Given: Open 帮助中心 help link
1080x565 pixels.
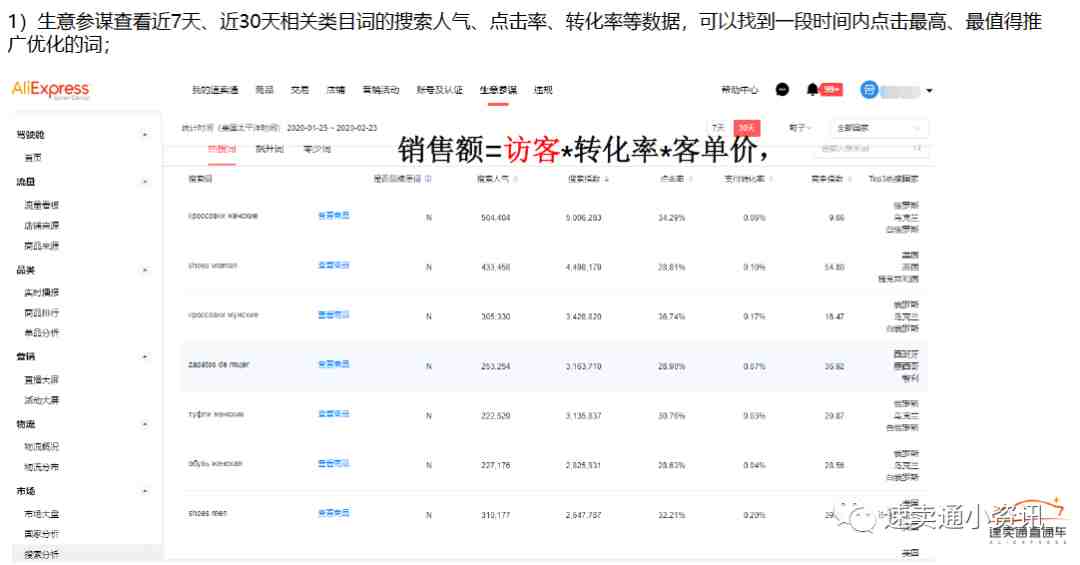Looking at the screenshot, I should coord(740,90).
